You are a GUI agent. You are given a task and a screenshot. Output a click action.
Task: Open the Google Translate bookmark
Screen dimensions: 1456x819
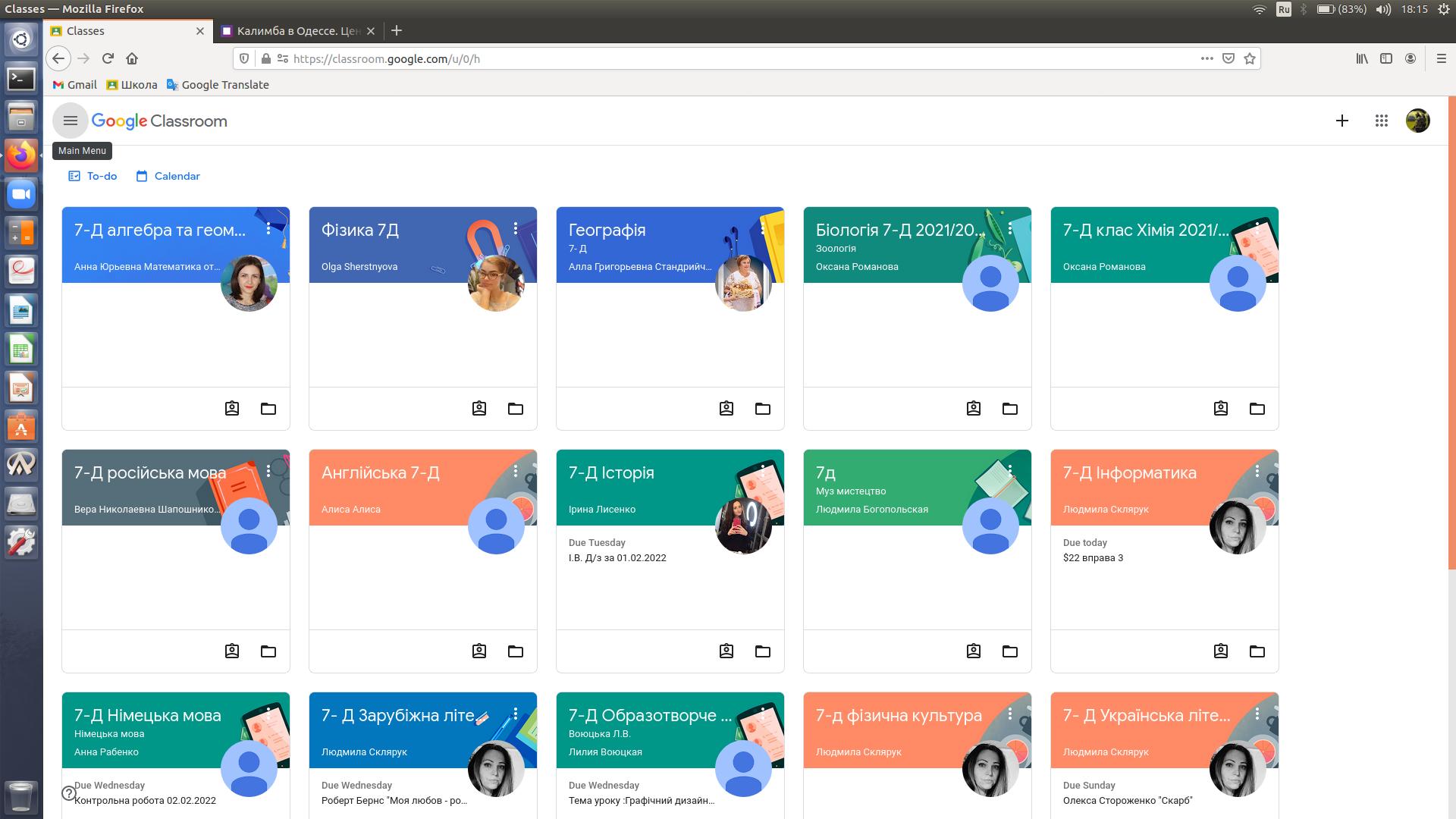tap(218, 85)
